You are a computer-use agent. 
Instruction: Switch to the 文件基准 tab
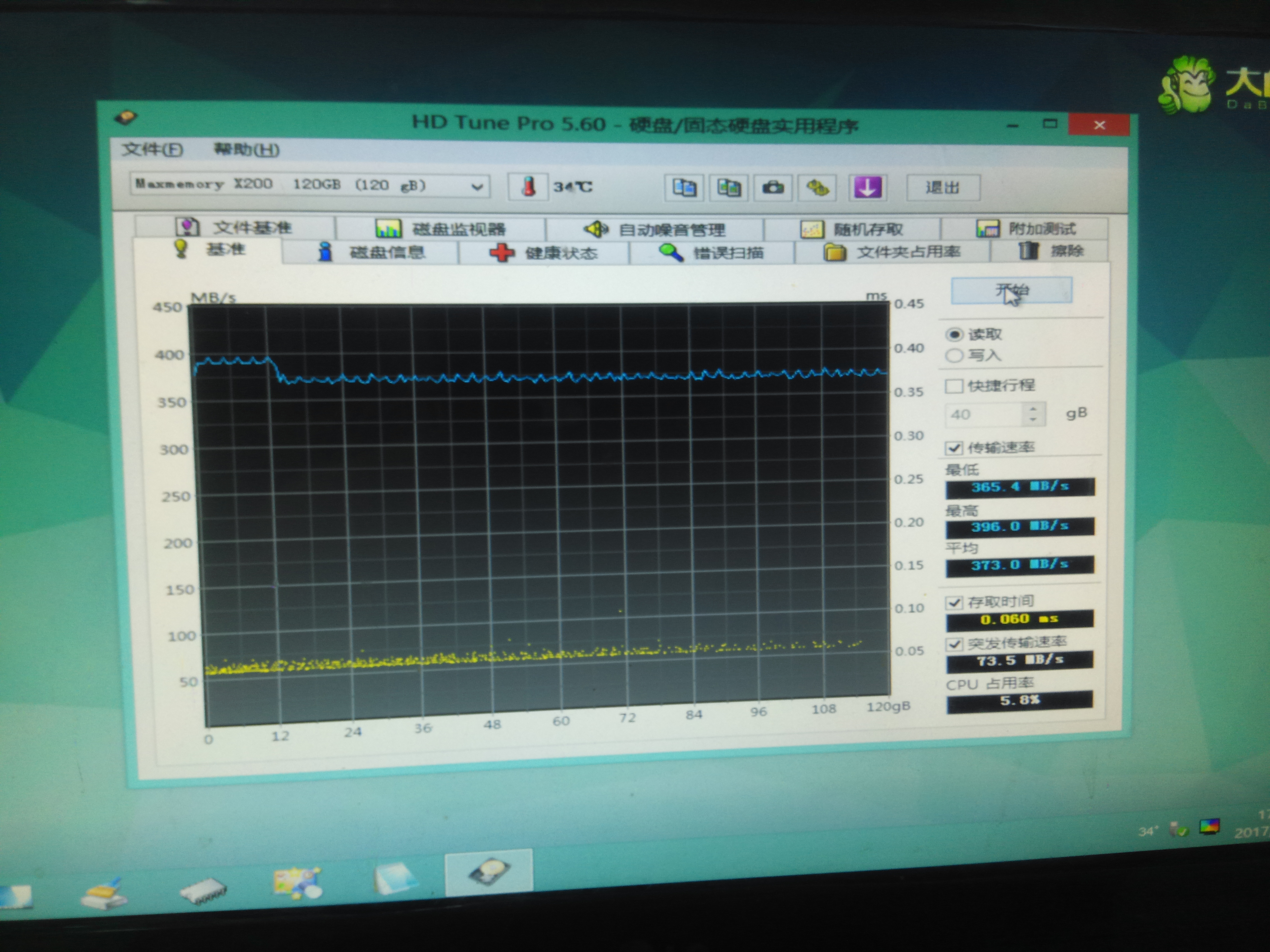pyautogui.click(x=235, y=227)
